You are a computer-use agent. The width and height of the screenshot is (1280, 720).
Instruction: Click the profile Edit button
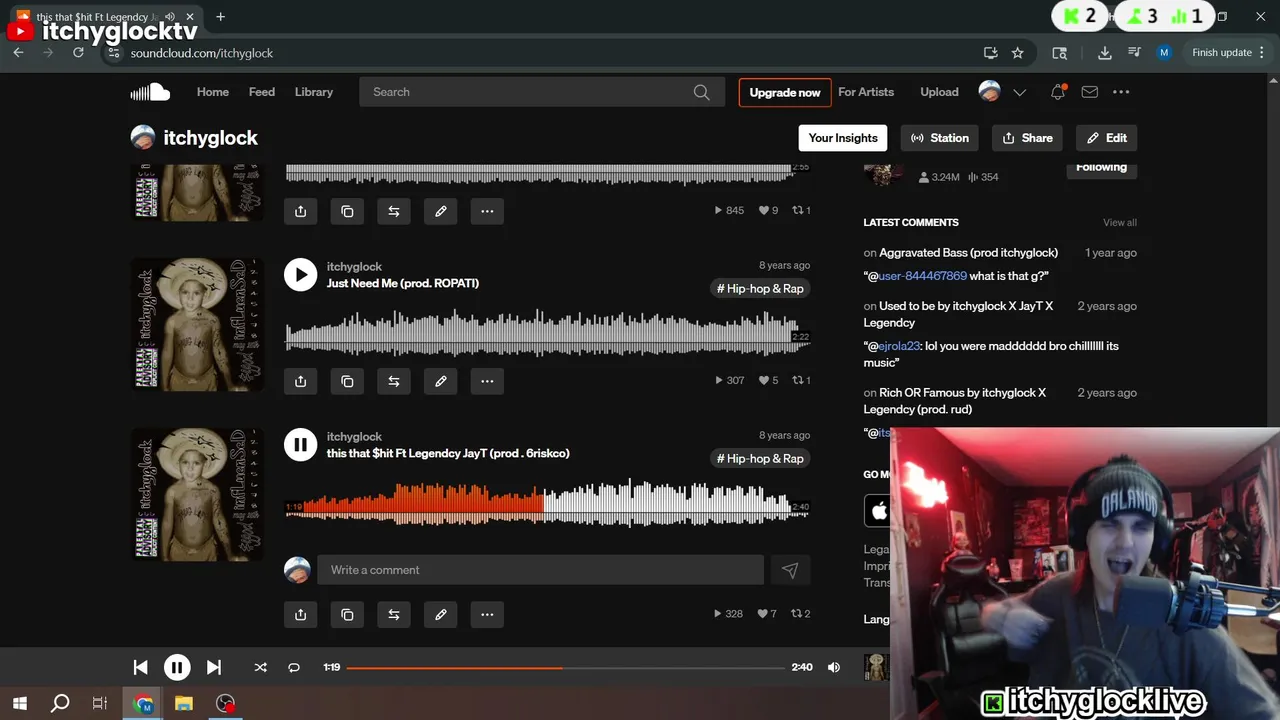[x=1106, y=138]
